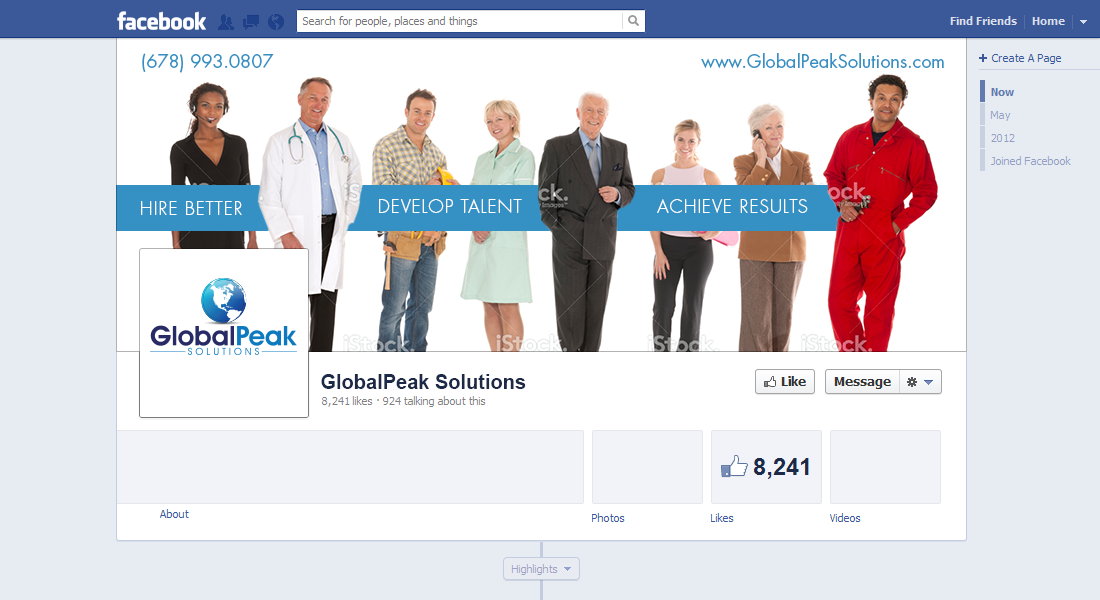The height and width of the screenshot is (600, 1100).
Task: Check the globe notifications icon
Action: click(x=275, y=20)
